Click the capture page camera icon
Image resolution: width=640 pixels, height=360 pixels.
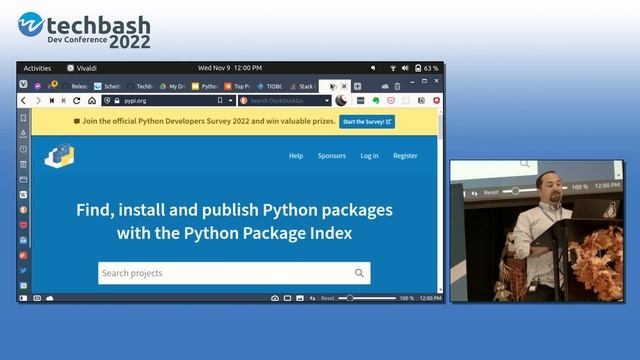(275, 298)
